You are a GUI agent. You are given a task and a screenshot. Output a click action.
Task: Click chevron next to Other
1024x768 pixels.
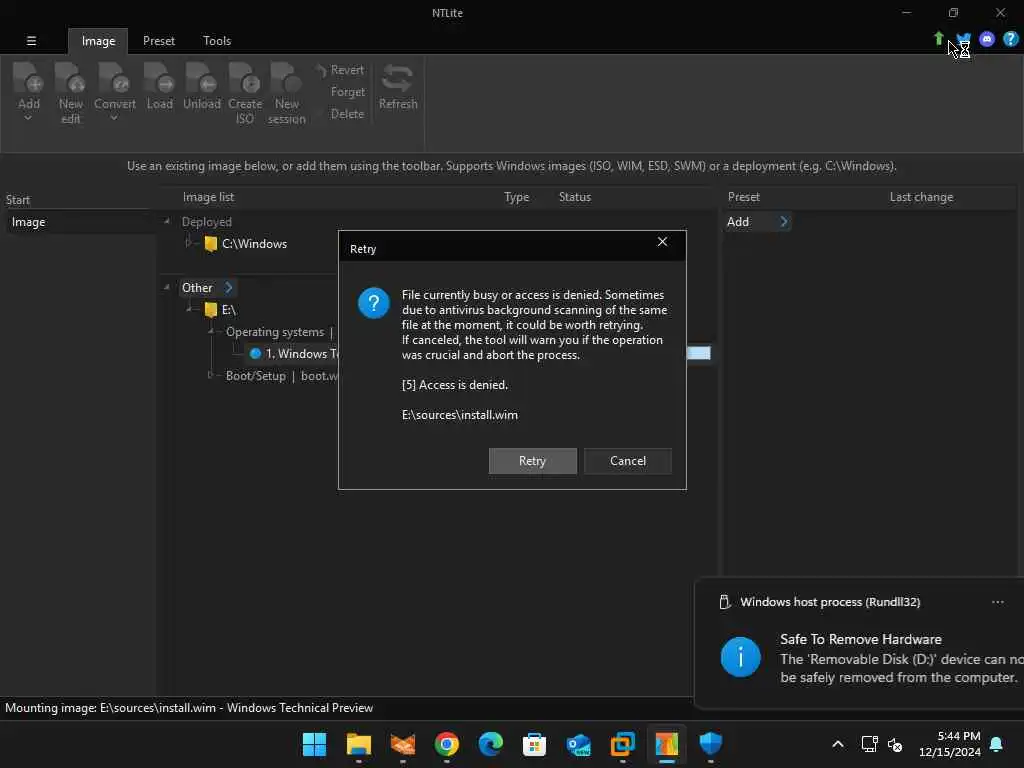(229, 287)
